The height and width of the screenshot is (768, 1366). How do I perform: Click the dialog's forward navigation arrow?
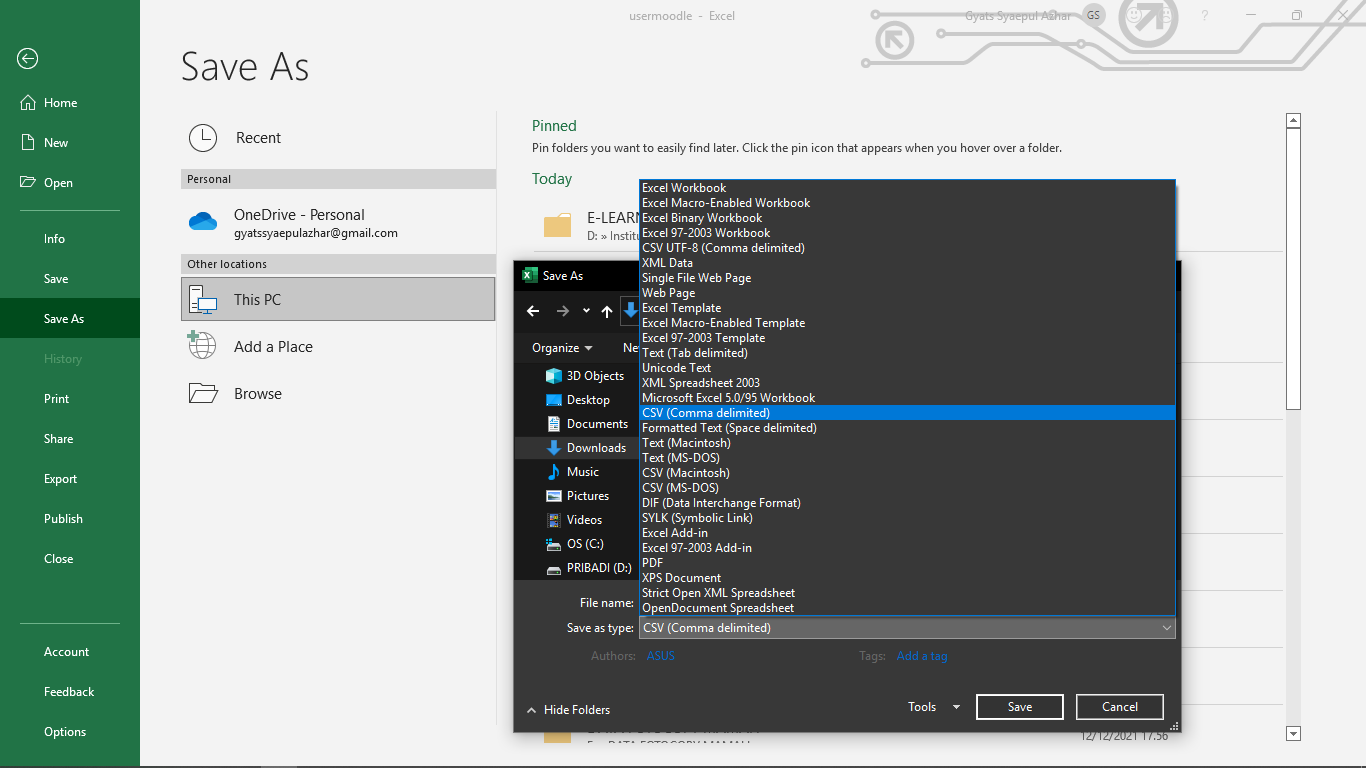point(563,311)
